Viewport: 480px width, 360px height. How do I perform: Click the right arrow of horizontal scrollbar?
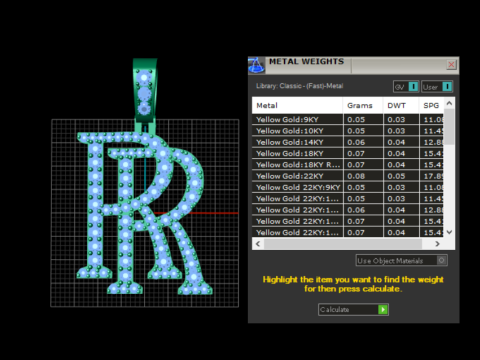point(437,244)
